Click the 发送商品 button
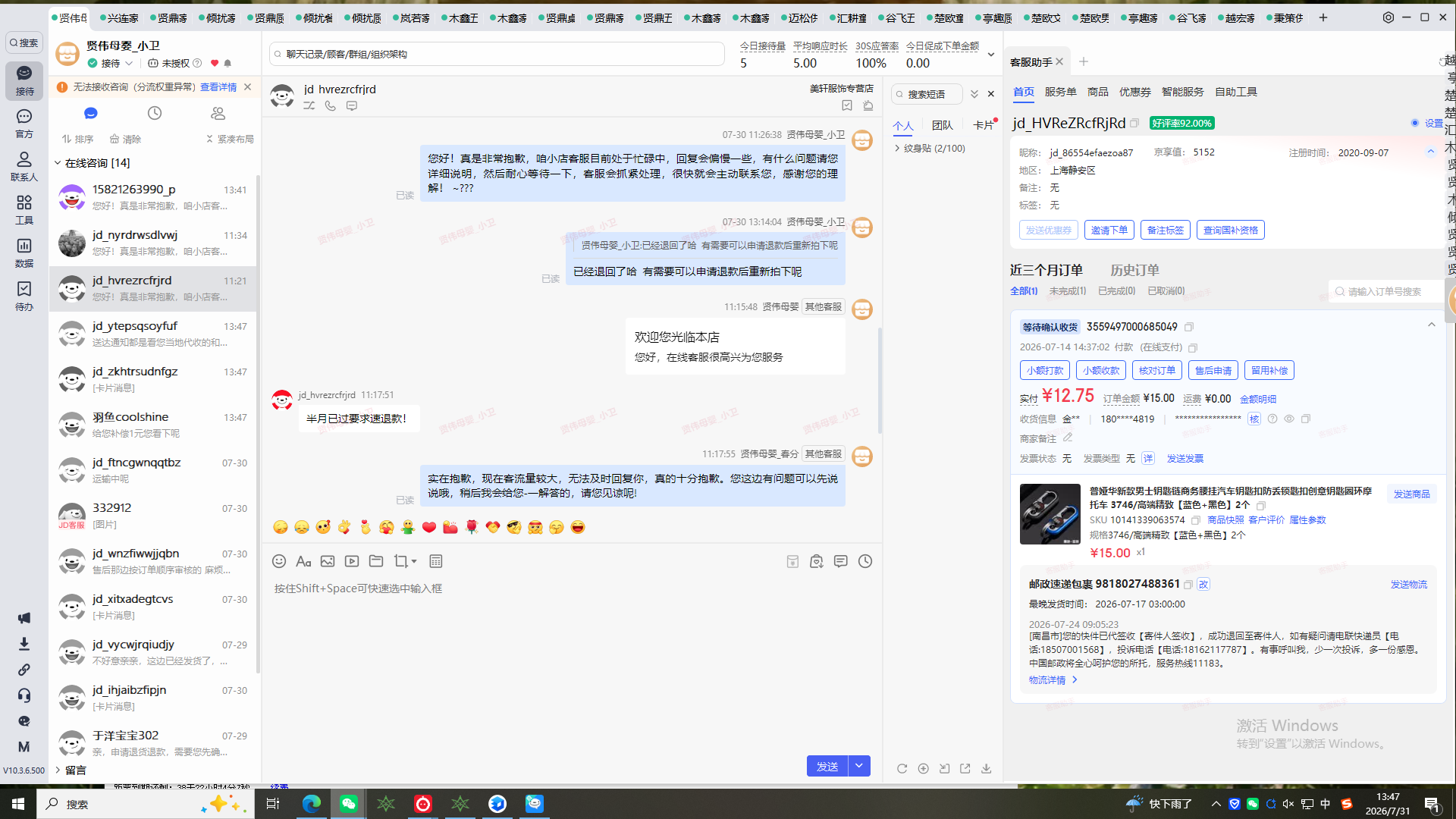1456x819 pixels. coord(1411,494)
